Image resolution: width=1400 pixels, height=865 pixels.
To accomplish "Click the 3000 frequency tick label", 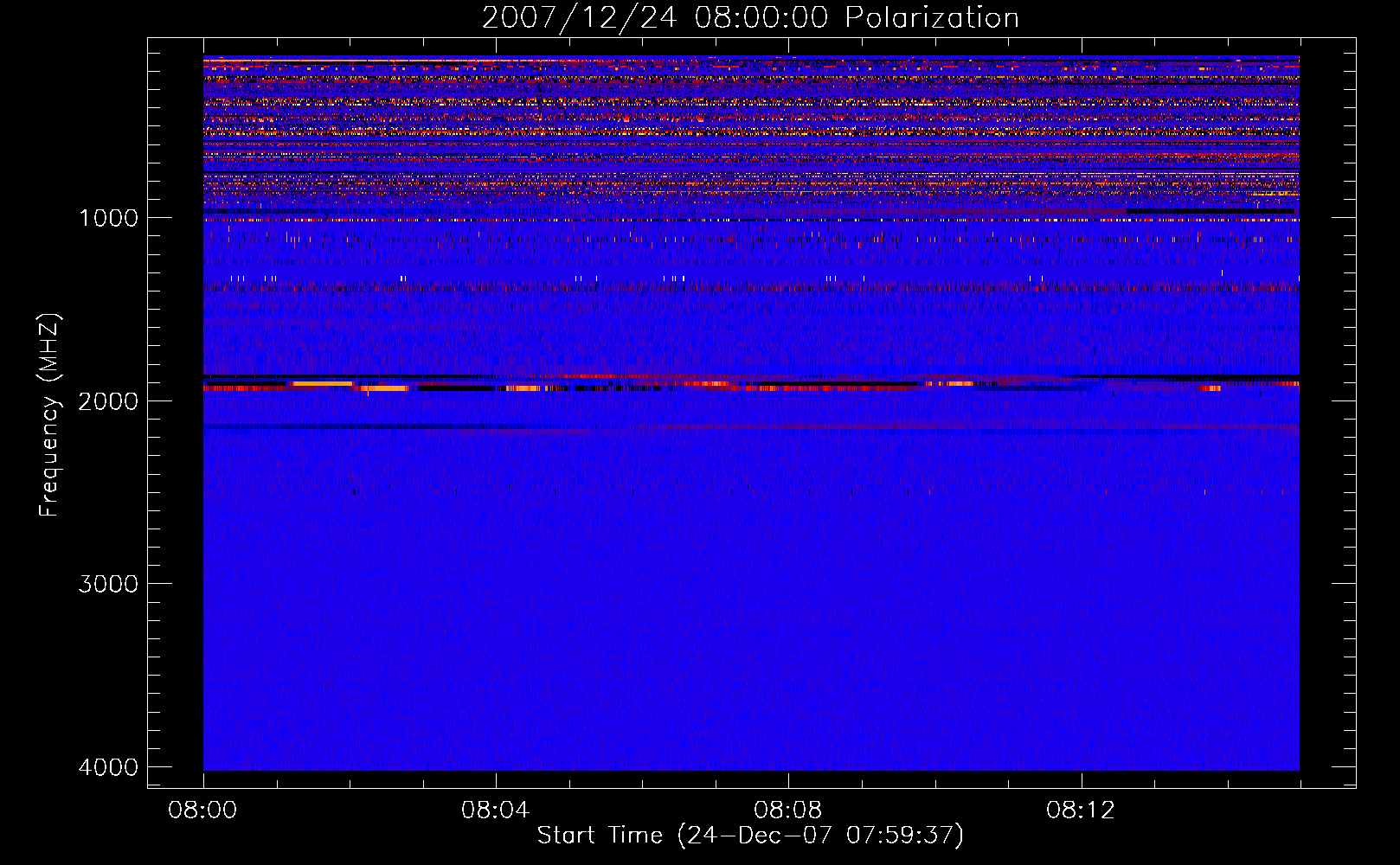I will 109,584.
